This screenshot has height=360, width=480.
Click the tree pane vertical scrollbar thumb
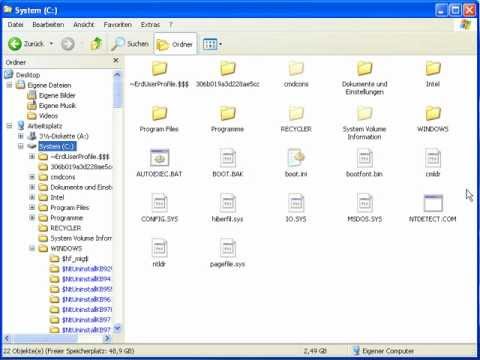pyautogui.click(x=117, y=94)
